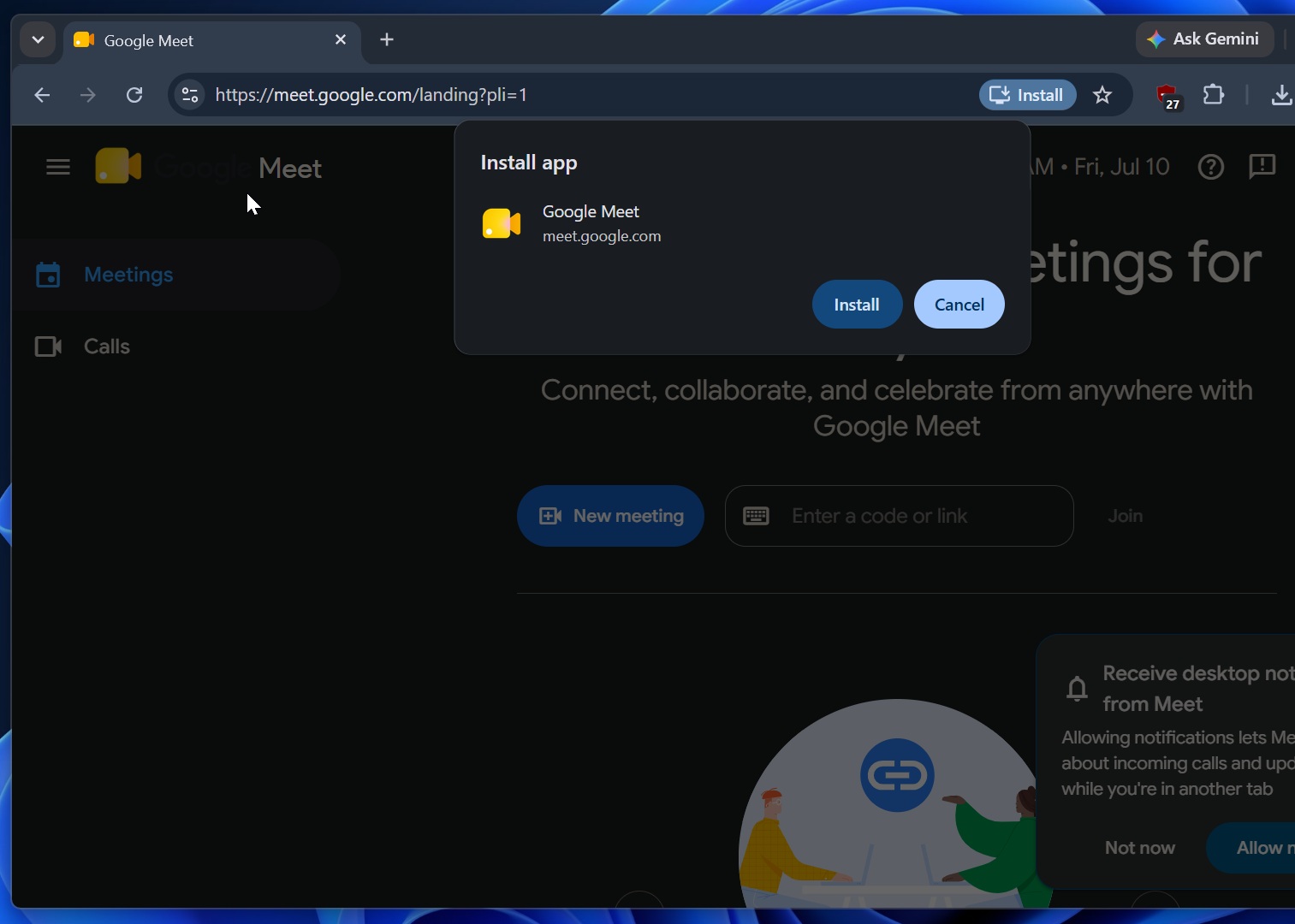The width and height of the screenshot is (1295, 924).
Task: Select Meetings in the sidebar
Action: [176, 275]
